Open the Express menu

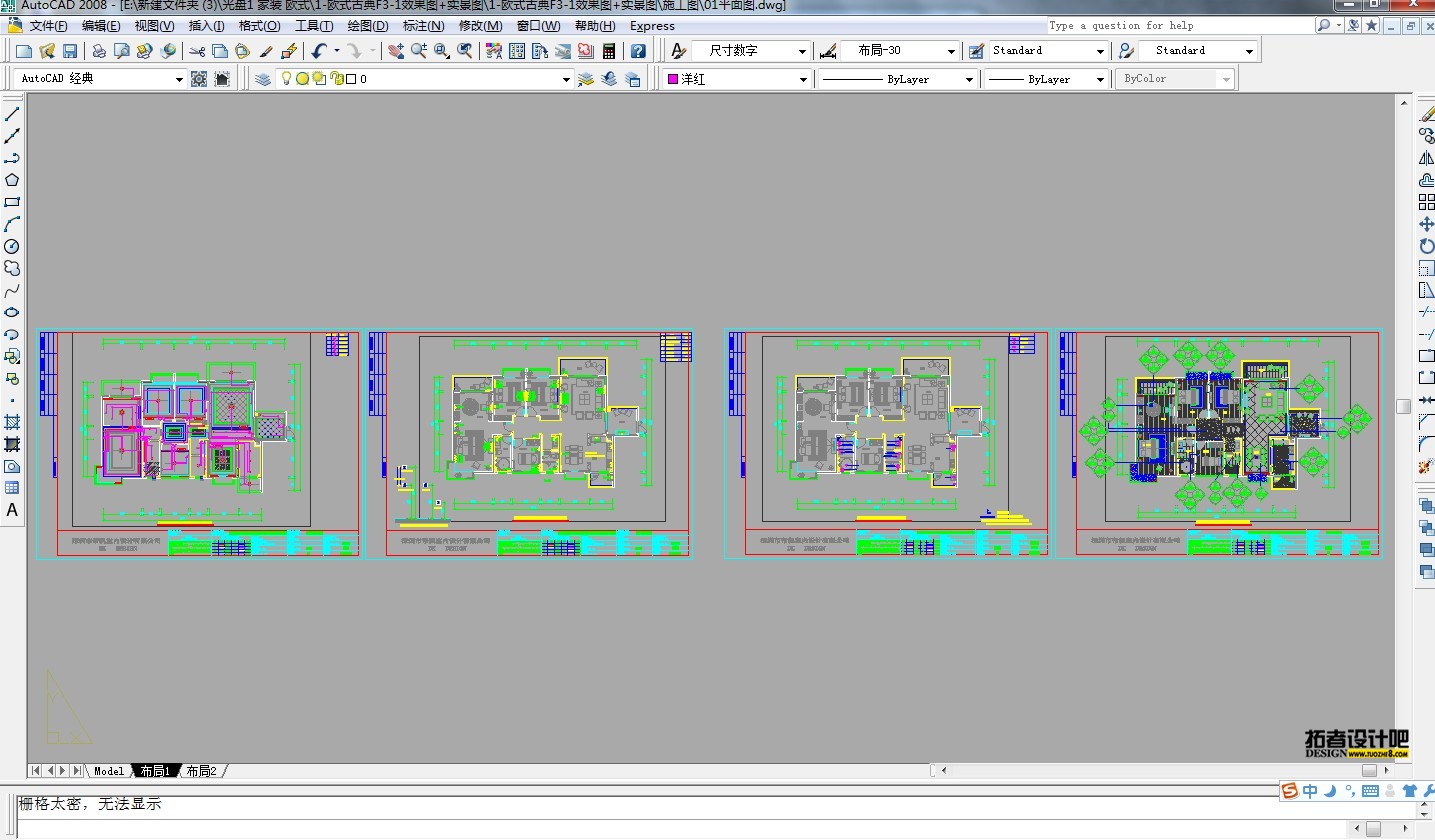coord(652,26)
